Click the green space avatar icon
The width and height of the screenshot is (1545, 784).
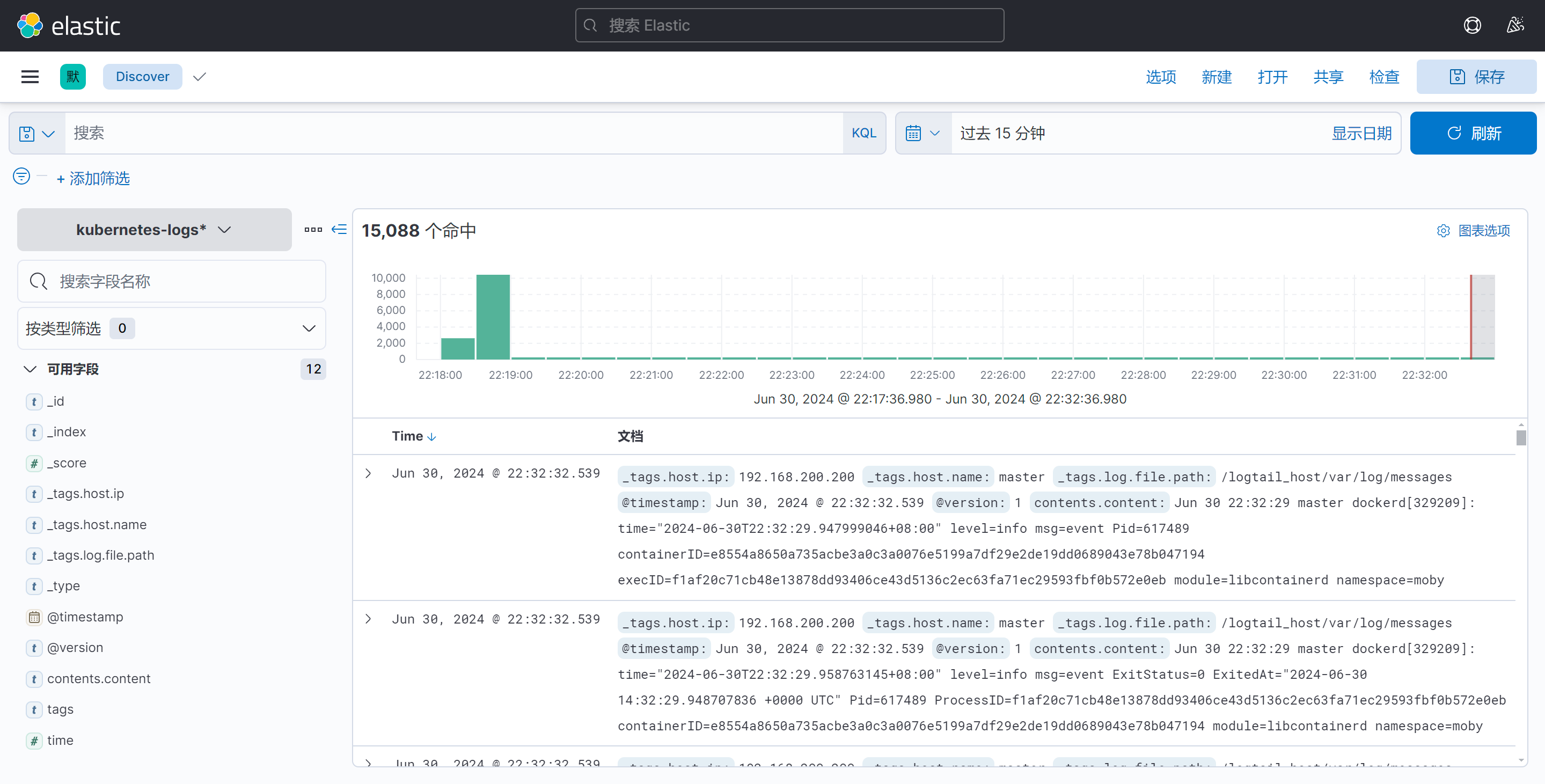(72, 77)
